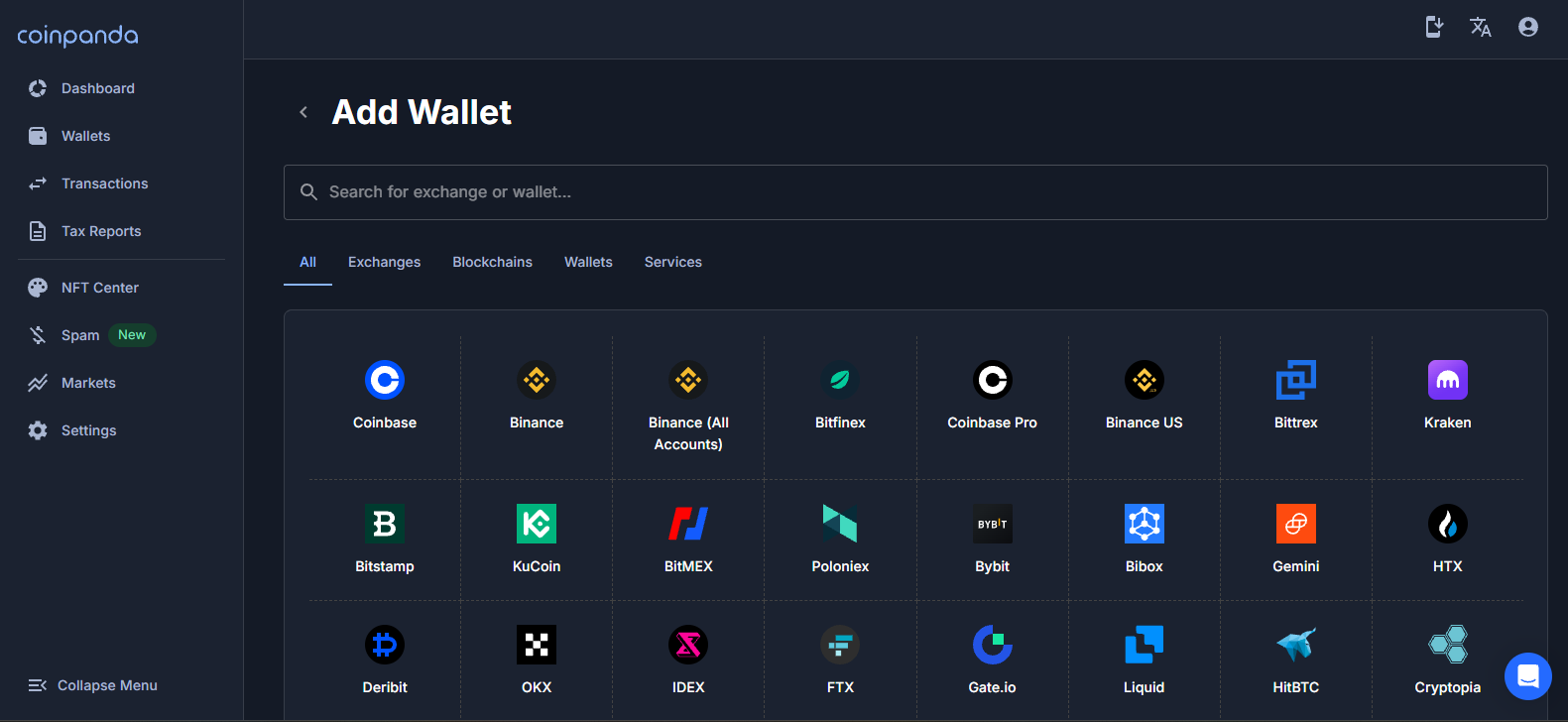Click the Coinbase exchange icon
This screenshot has width=1568, height=722.
point(385,380)
